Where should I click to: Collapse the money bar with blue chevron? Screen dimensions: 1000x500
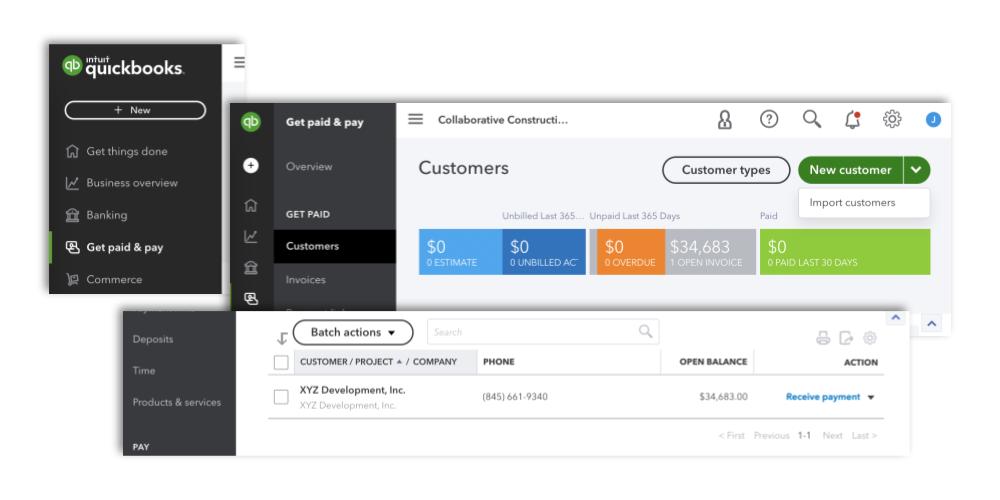pos(931,324)
